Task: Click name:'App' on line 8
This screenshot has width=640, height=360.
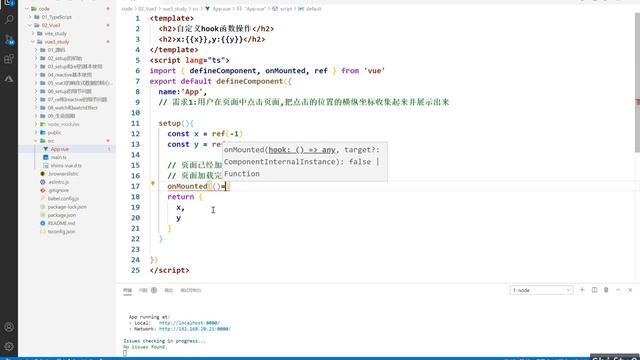Action: tap(182, 92)
